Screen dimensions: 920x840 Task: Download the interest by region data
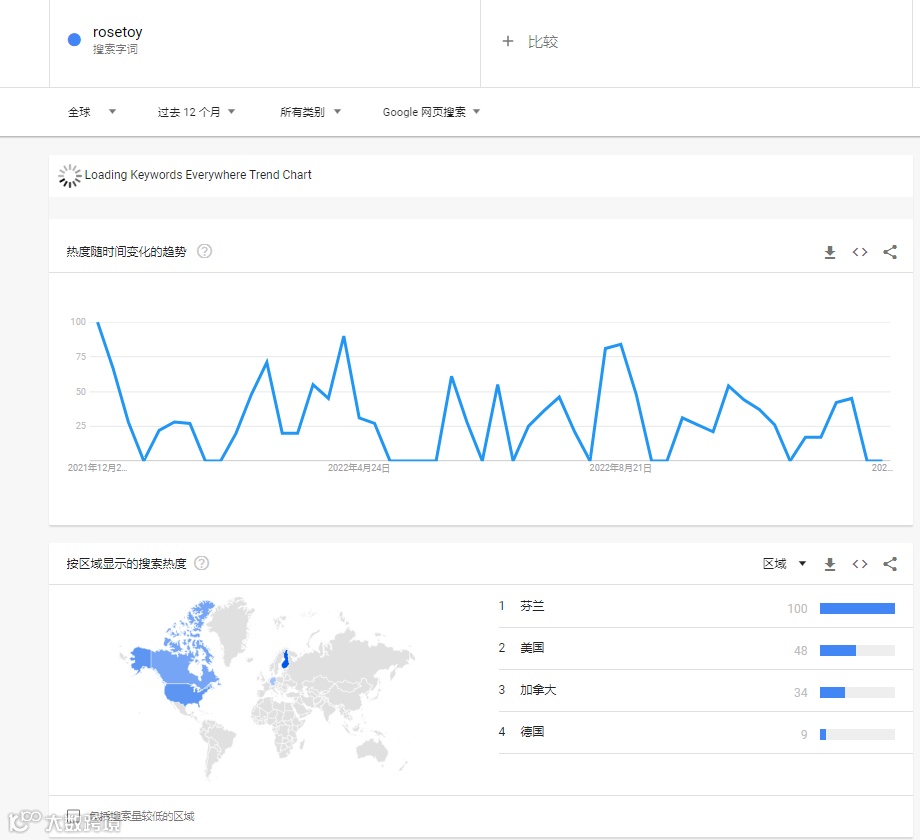[x=830, y=564]
